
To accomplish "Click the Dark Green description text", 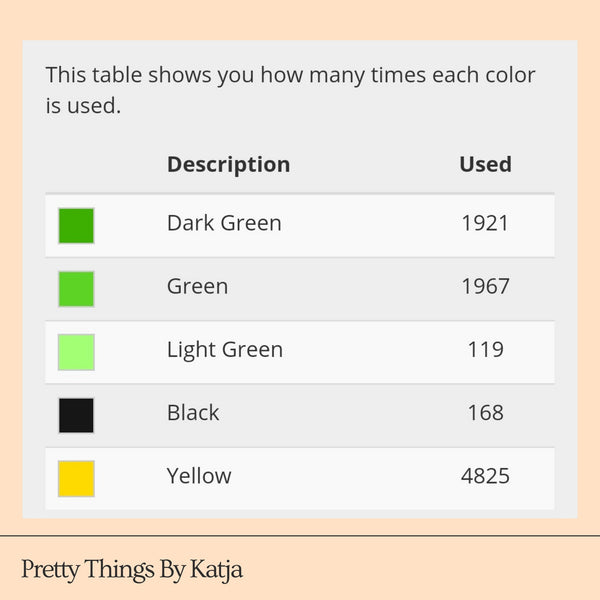I will click(224, 223).
